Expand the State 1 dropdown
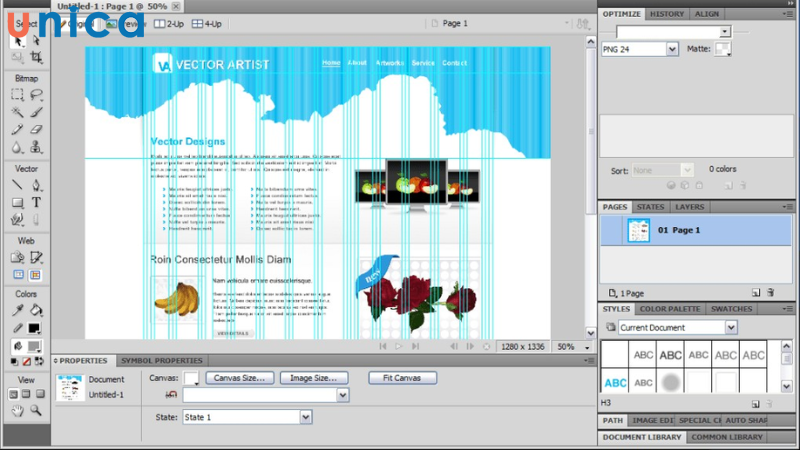800x450 pixels. pyautogui.click(x=306, y=417)
